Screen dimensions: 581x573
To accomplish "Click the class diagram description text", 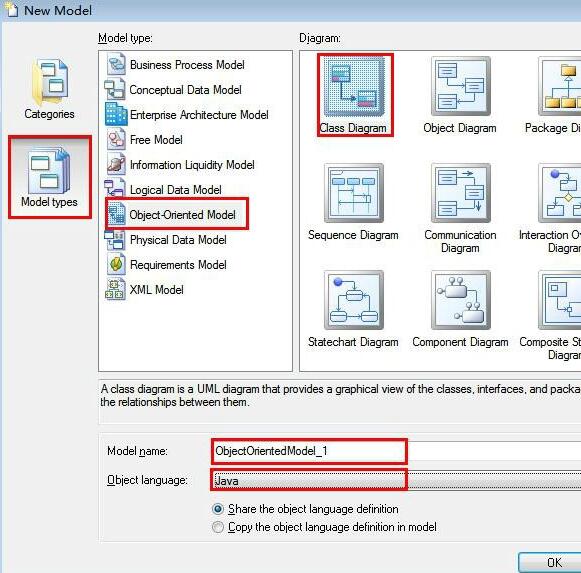I will pyautogui.click(x=341, y=395).
